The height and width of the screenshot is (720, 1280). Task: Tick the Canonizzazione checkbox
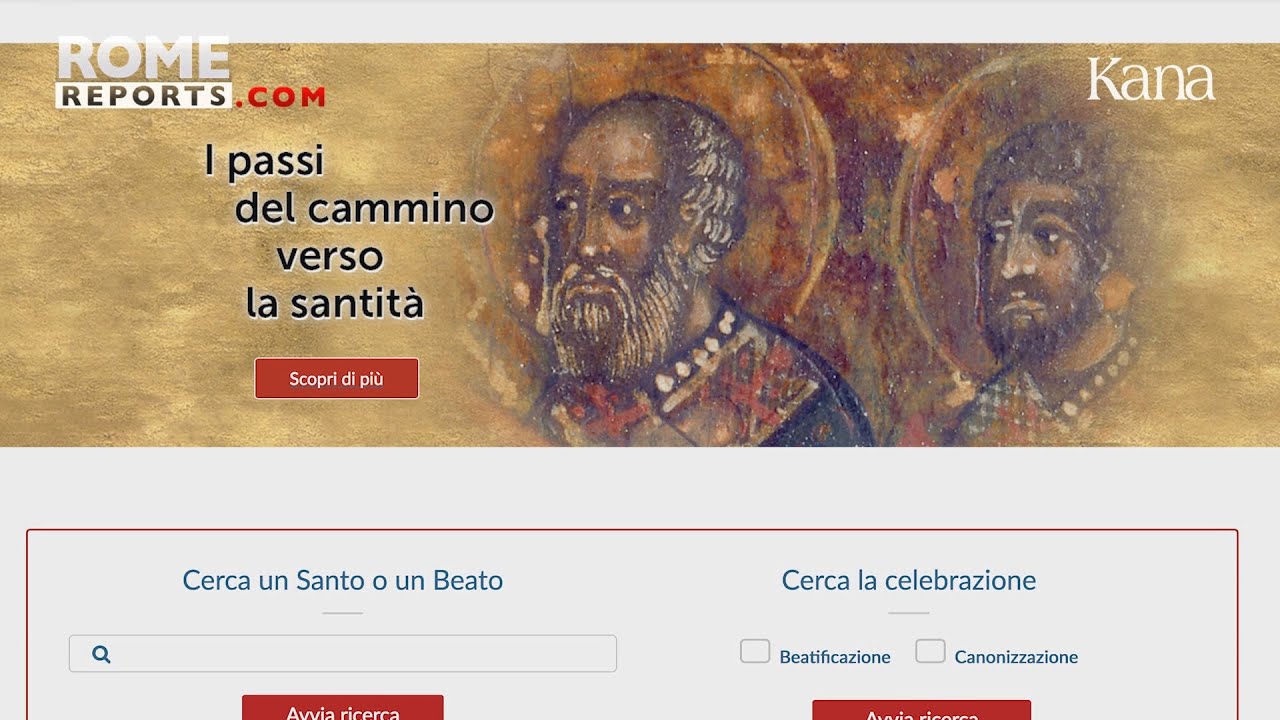pos(930,651)
